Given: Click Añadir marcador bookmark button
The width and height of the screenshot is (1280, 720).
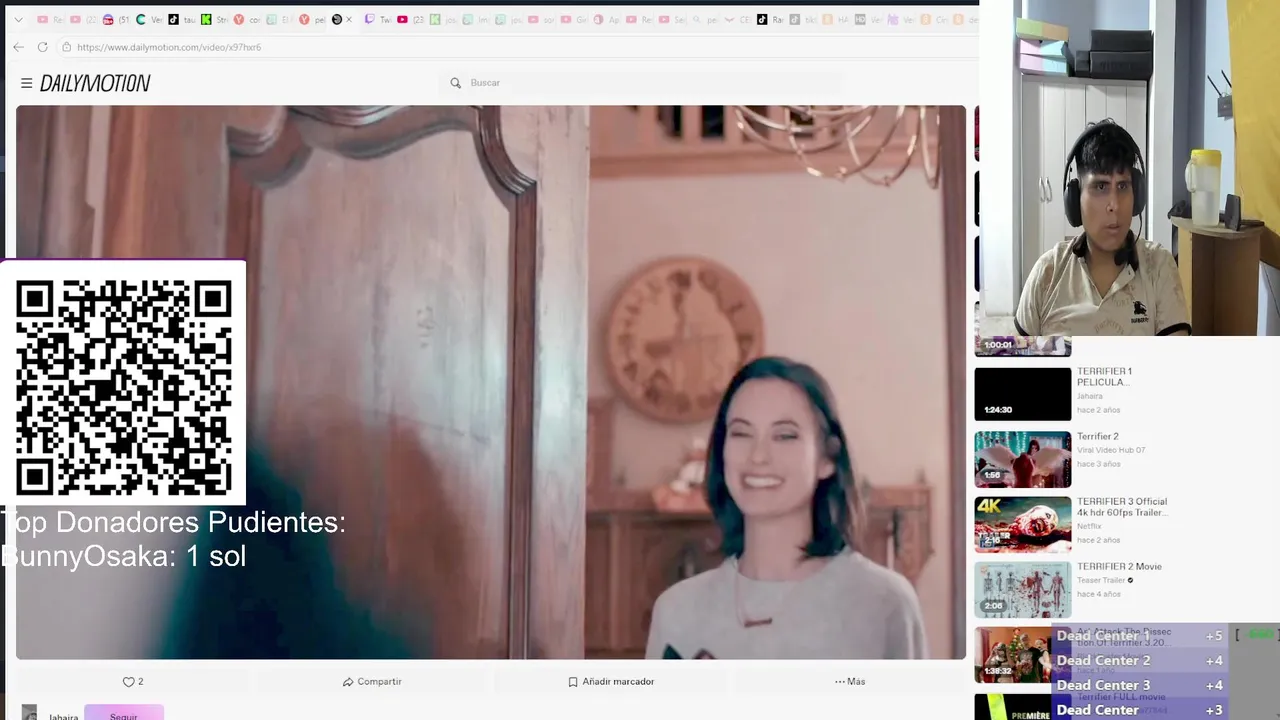Looking at the screenshot, I should click(611, 682).
